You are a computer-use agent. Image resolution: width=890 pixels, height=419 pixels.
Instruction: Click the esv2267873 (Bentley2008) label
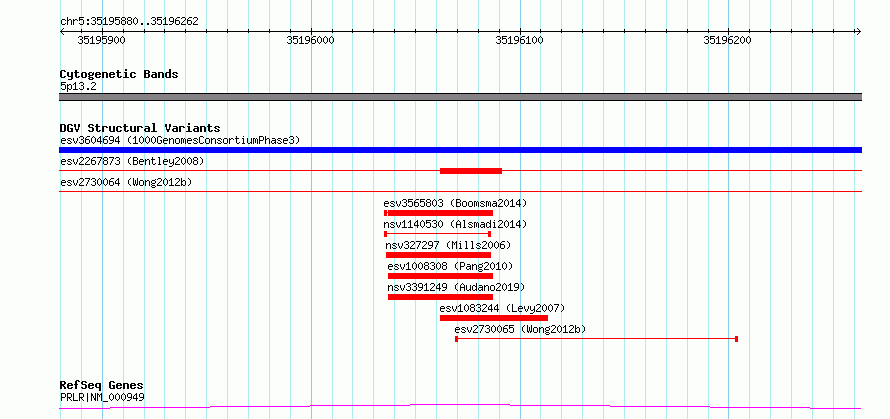132,161
